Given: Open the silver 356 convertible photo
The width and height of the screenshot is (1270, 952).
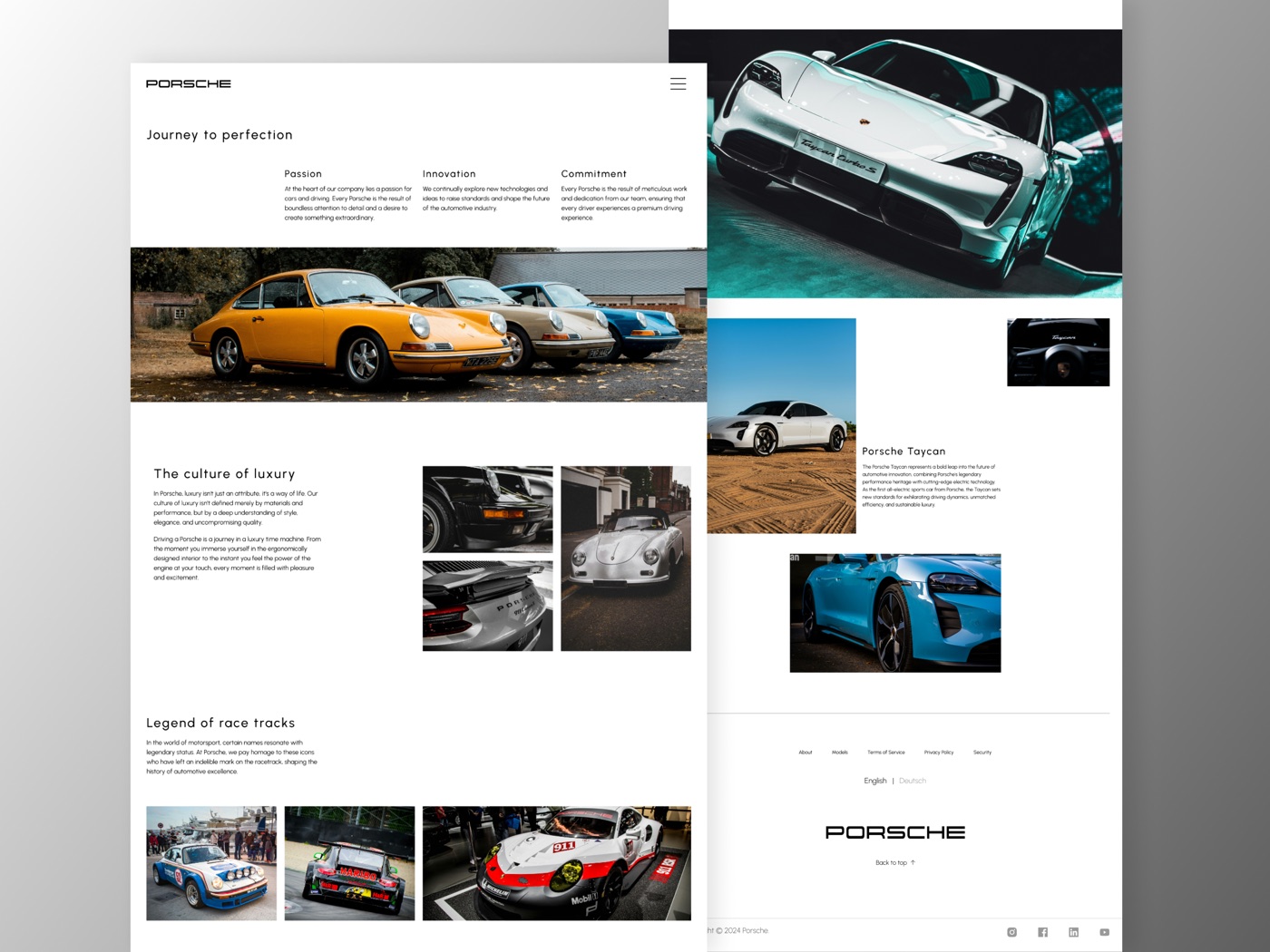Looking at the screenshot, I should tap(626, 559).
